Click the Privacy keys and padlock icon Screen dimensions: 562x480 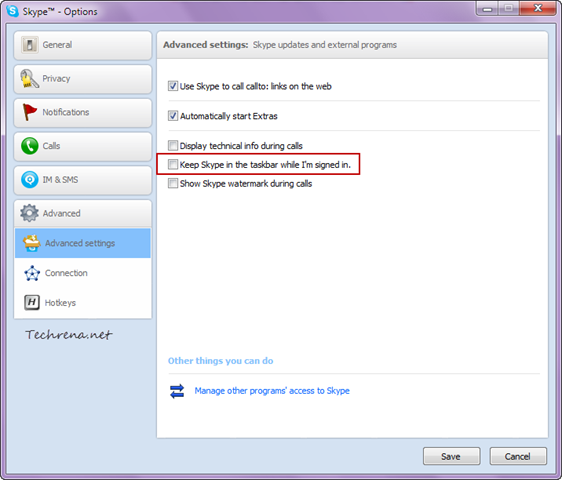(x=29, y=79)
